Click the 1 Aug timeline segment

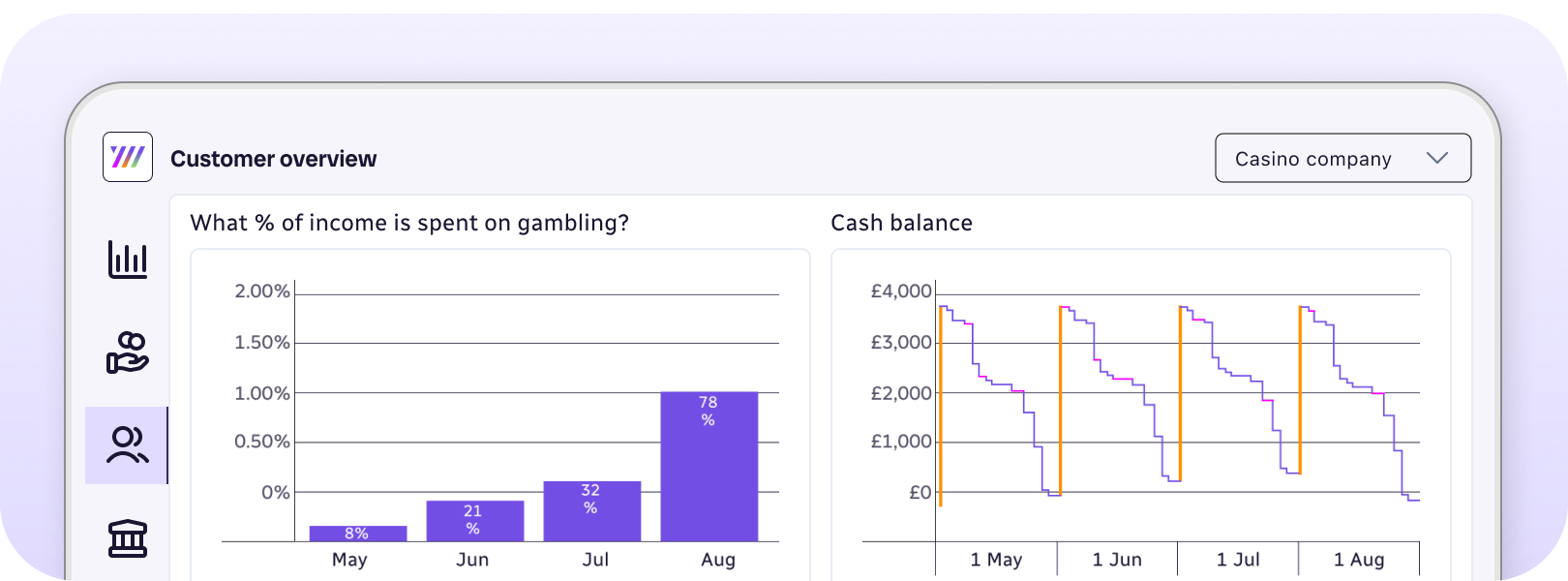(1359, 560)
